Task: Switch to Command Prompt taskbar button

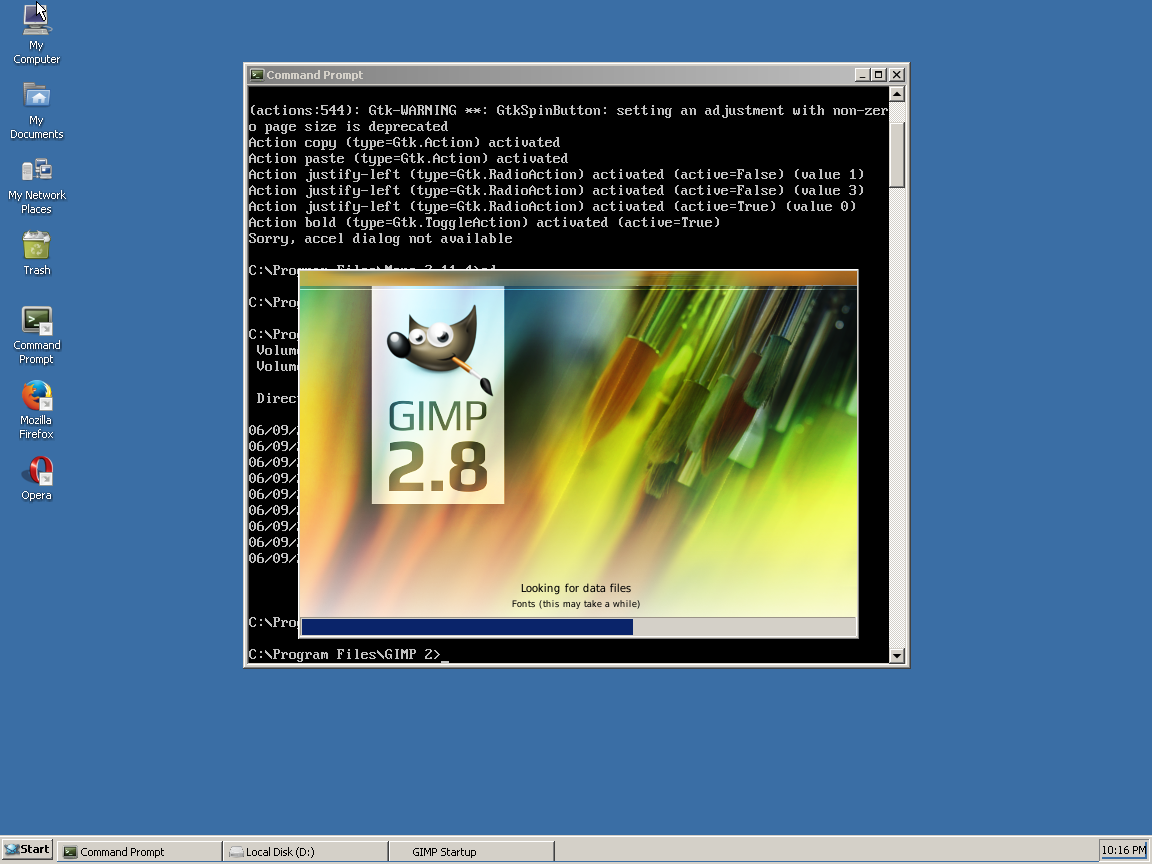Action: click(x=140, y=852)
